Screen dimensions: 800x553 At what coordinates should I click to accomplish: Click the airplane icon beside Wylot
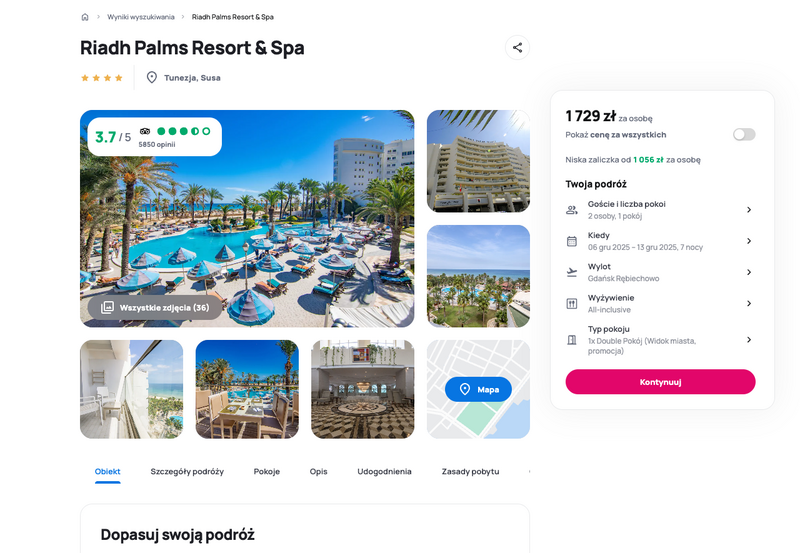[x=572, y=272]
